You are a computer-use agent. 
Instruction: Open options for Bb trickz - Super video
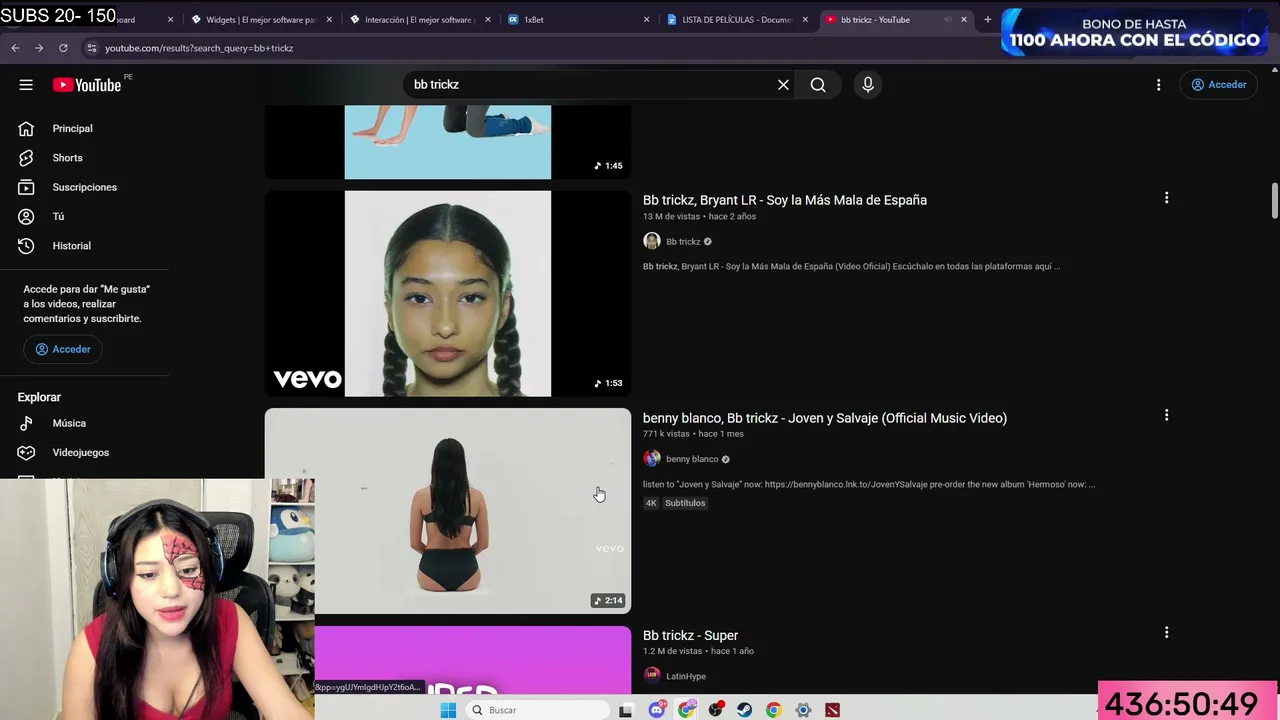coord(1166,632)
